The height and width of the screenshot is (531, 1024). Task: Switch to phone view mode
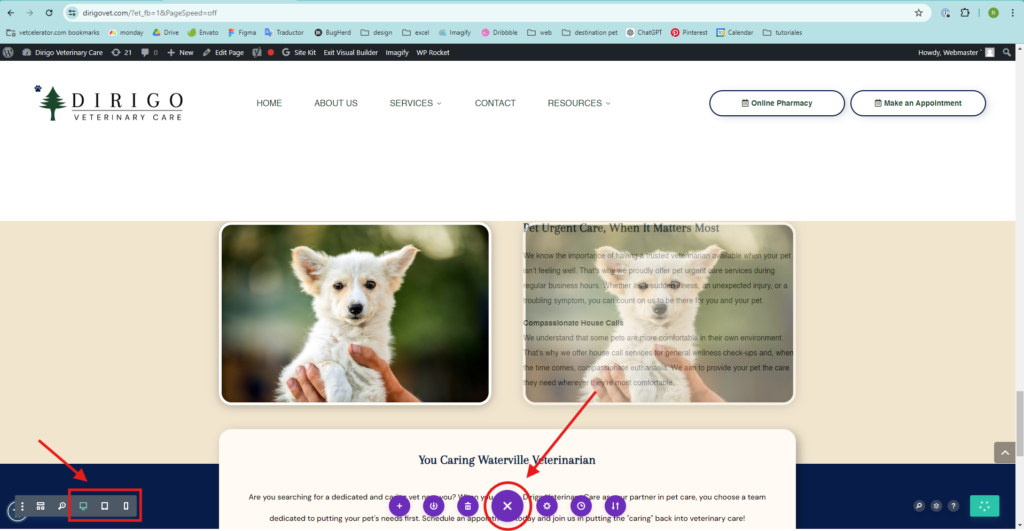(x=126, y=506)
